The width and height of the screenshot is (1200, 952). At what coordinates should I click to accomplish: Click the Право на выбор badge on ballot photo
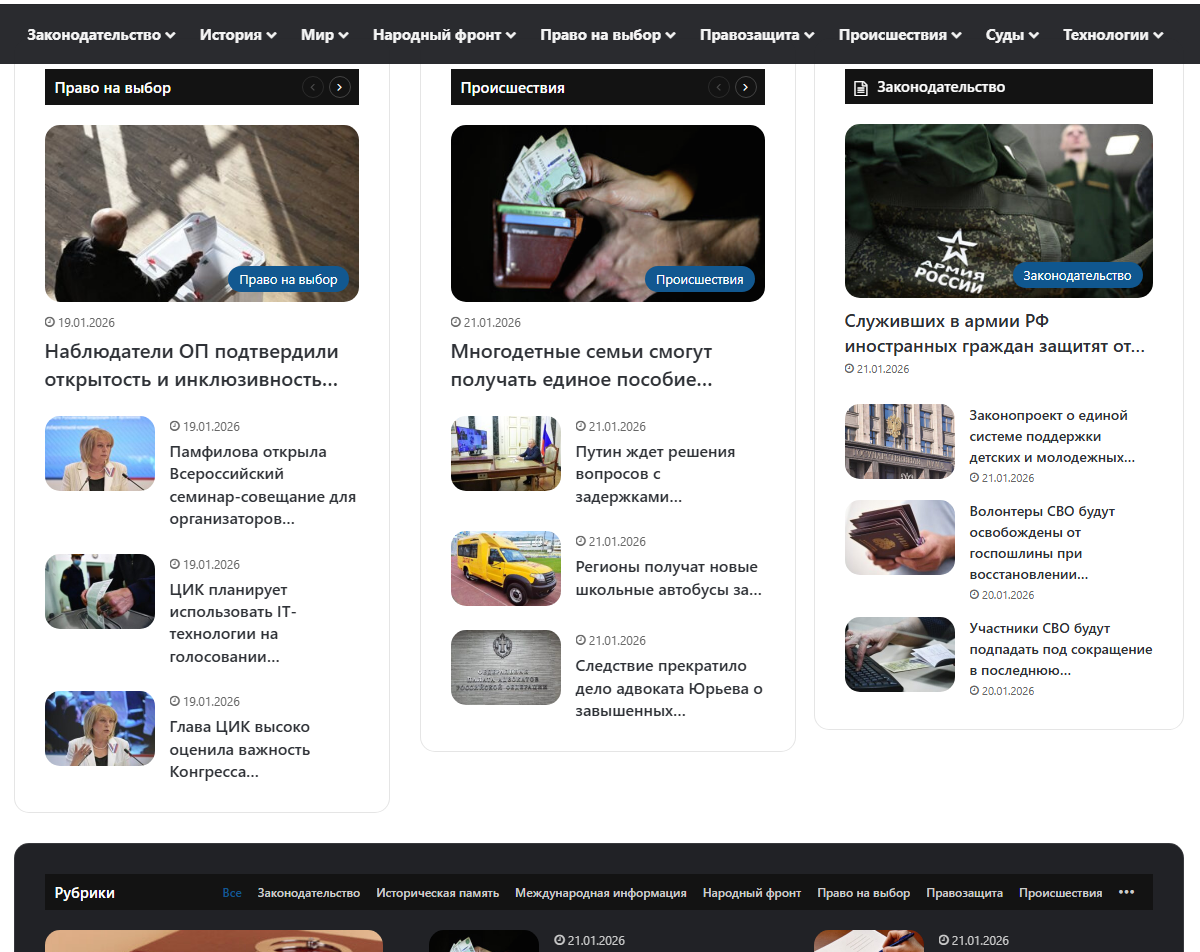pos(288,279)
